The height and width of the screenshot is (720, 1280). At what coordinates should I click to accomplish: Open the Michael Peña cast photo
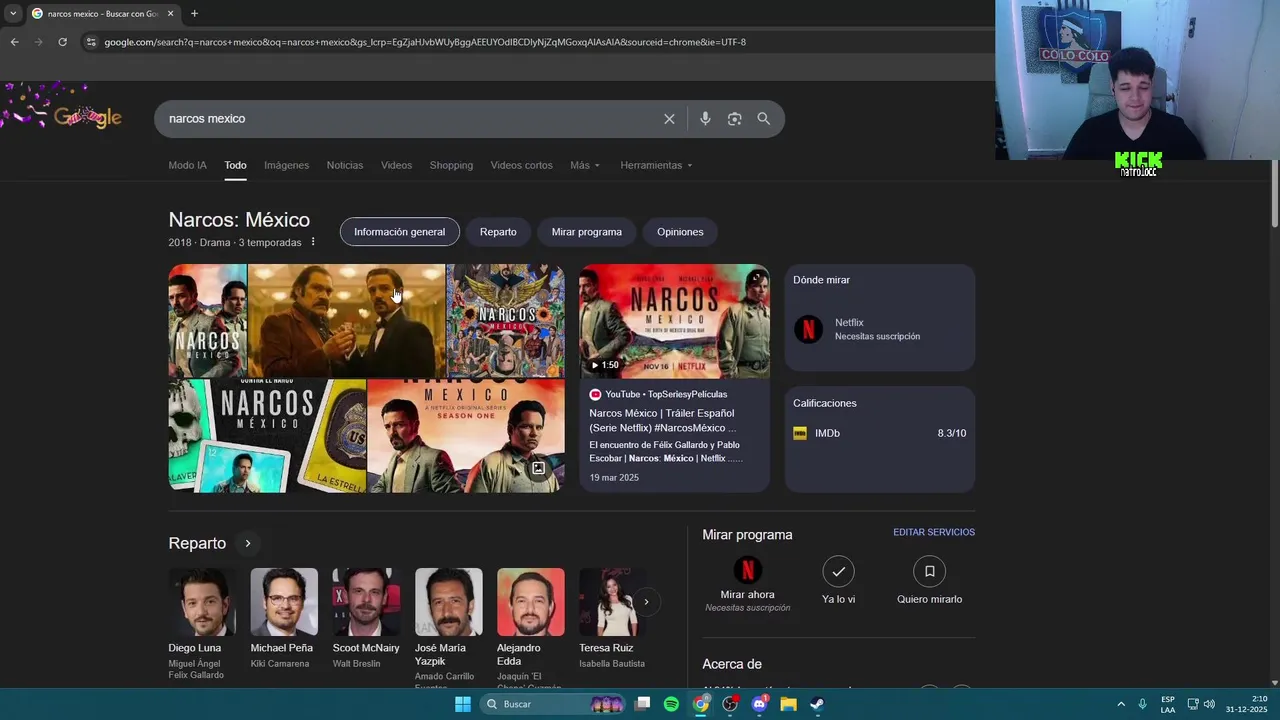[x=284, y=602]
